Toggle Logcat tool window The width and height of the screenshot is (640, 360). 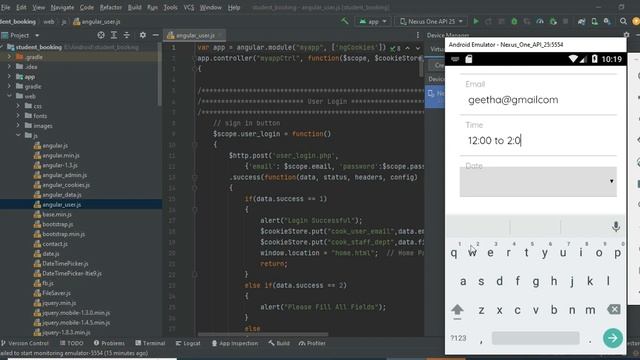click(x=188, y=343)
